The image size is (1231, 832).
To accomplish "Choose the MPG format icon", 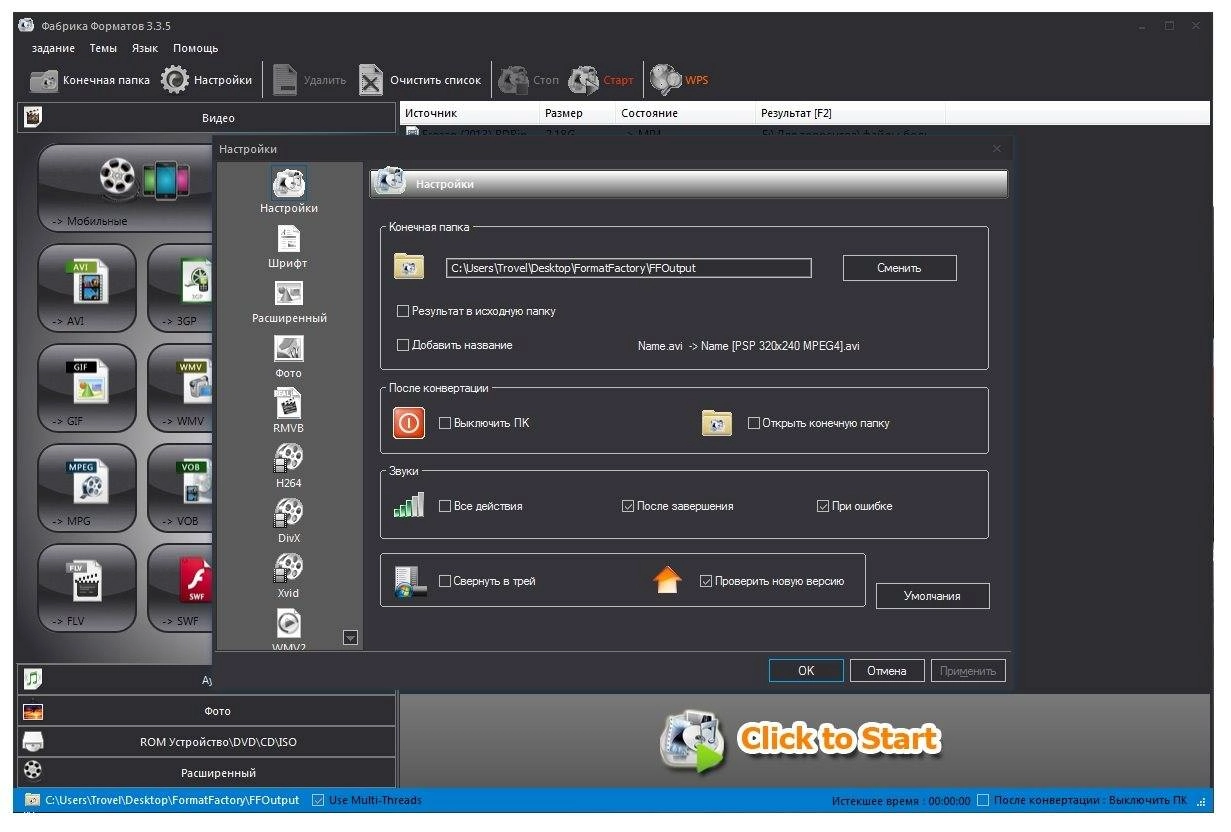I will (87, 488).
